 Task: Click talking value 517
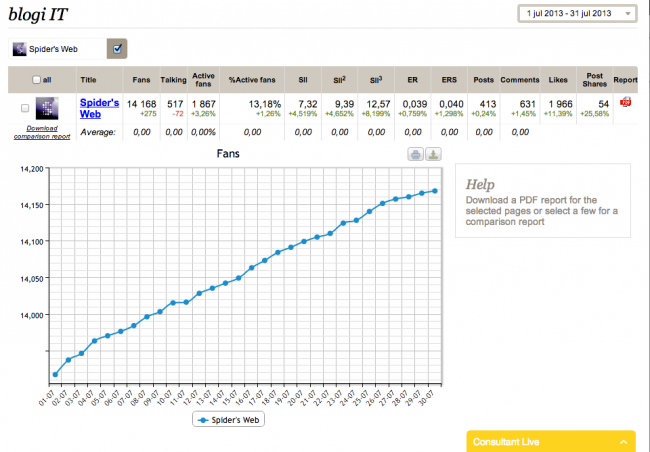coord(175,104)
